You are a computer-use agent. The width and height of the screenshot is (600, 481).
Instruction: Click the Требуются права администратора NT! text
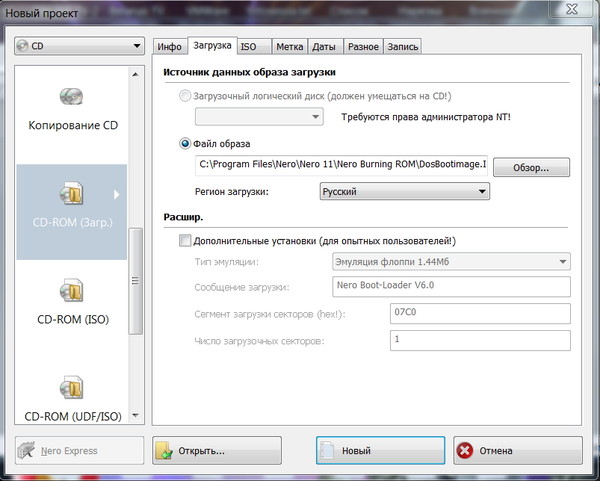coord(426,117)
